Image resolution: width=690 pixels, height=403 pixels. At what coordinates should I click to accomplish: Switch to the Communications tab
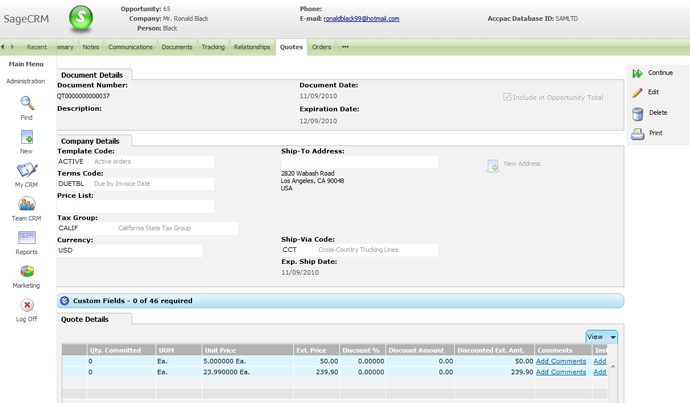pos(130,47)
